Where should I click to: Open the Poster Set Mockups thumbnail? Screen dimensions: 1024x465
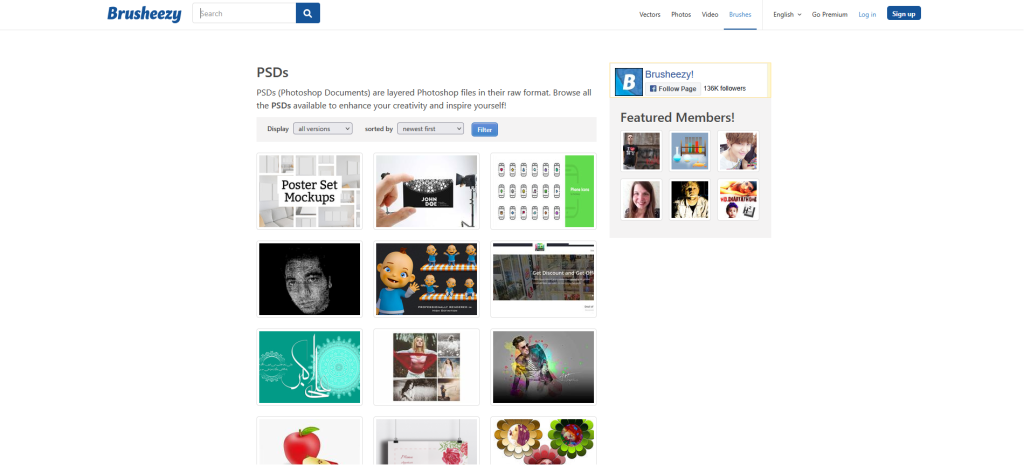tap(310, 191)
